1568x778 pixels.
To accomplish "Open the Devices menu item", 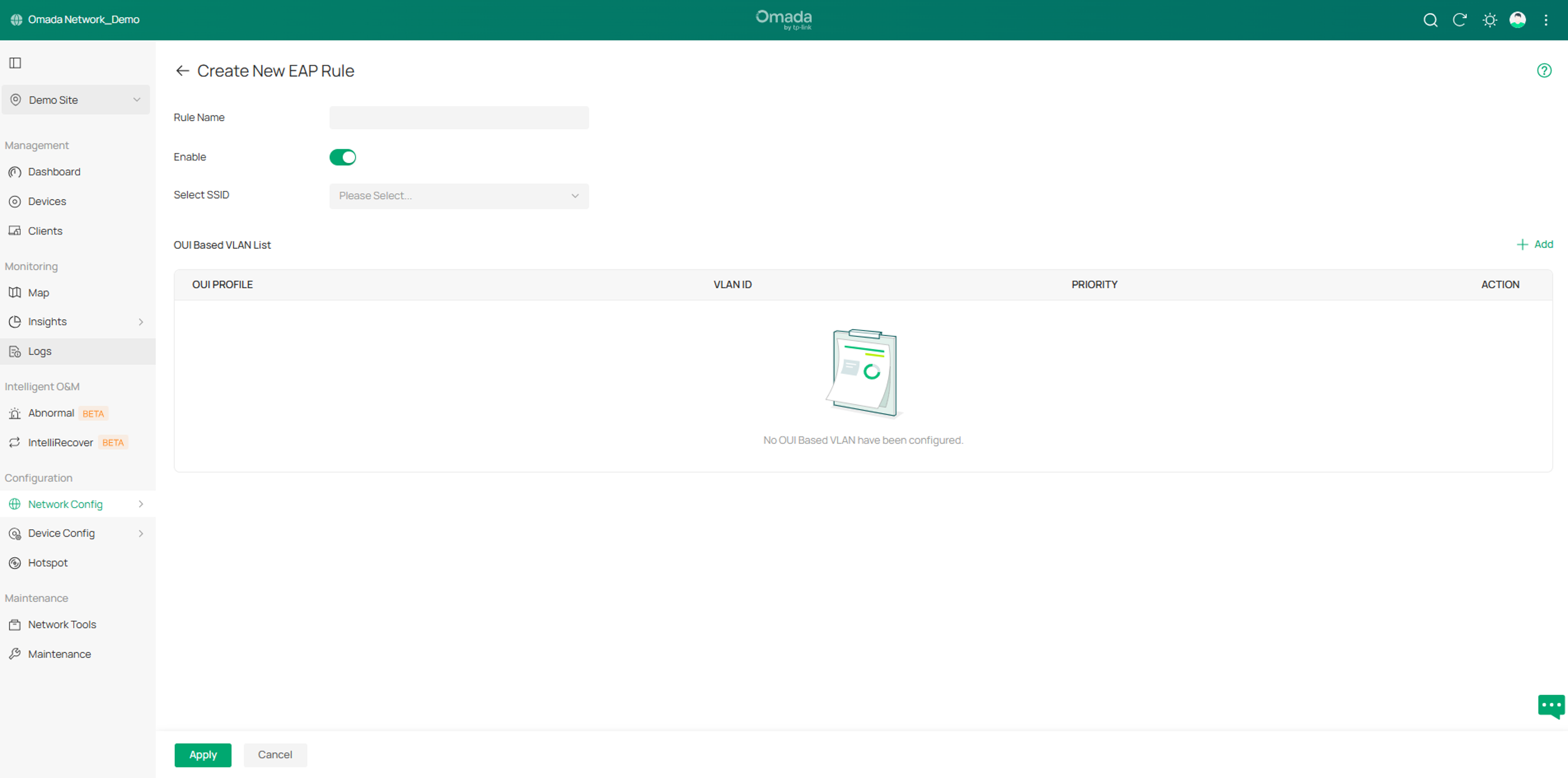I will pos(78,201).
